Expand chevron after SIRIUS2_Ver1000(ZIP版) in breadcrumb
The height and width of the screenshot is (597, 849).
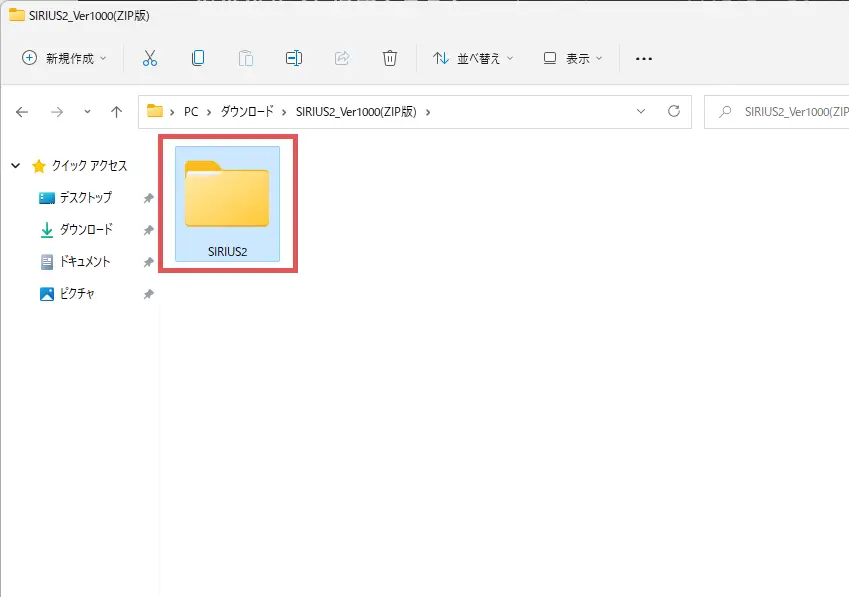click(428, 112)
